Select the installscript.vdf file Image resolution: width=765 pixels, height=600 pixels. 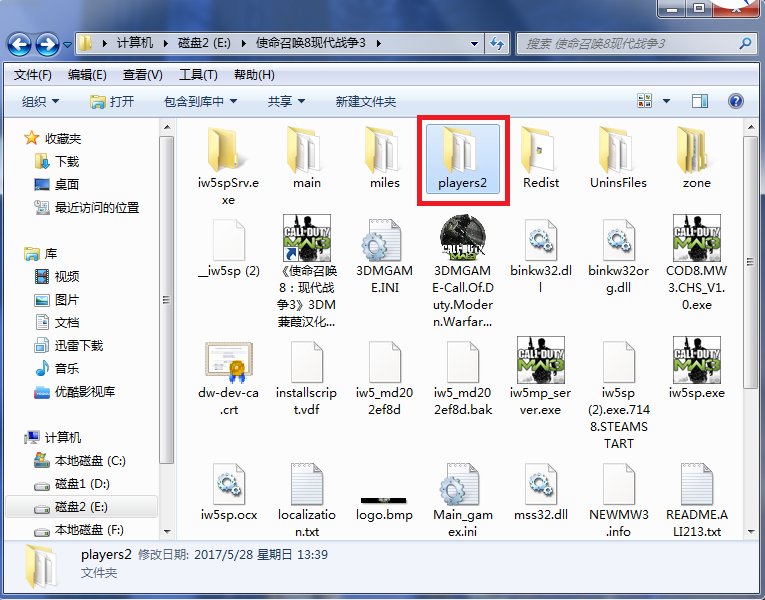coord(306,378)
